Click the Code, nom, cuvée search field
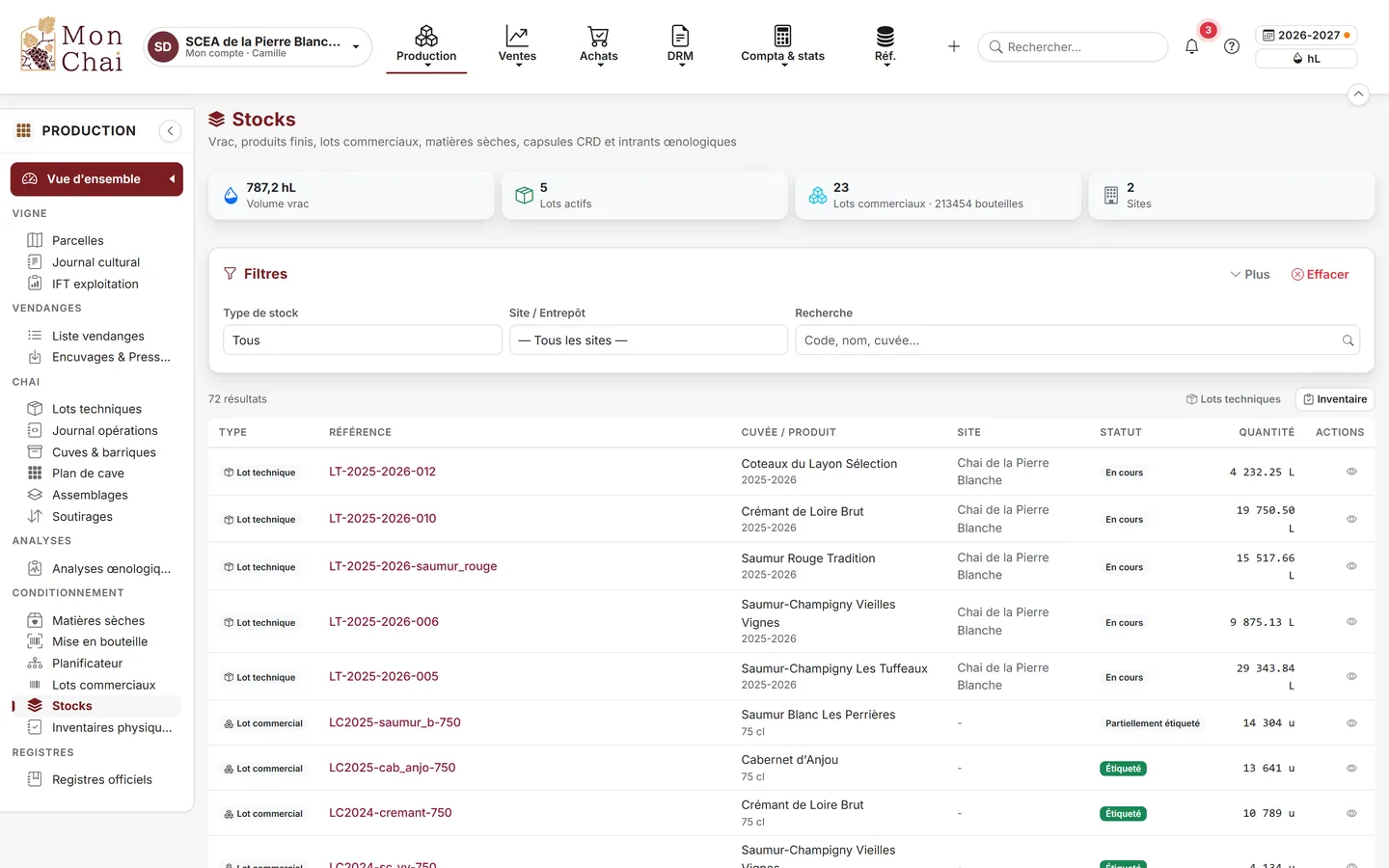This screenshot has height=868, width=1389. (1077, 340)
